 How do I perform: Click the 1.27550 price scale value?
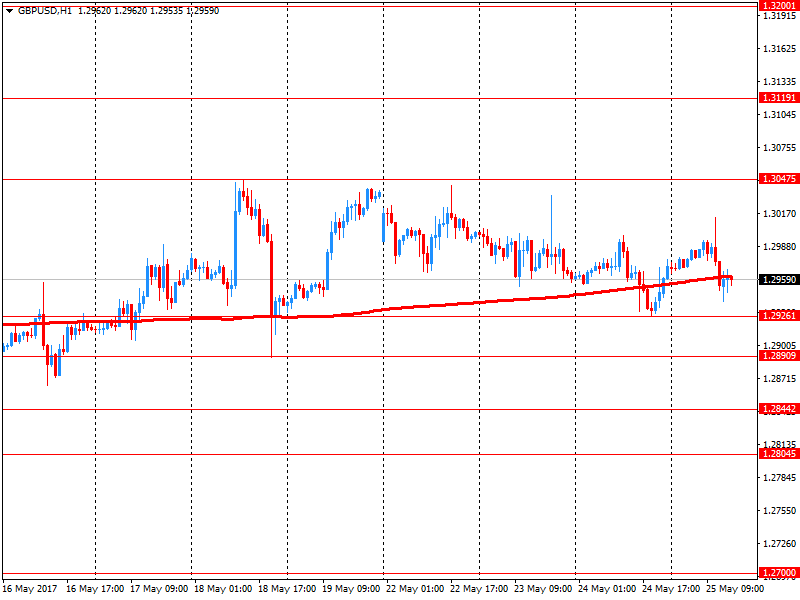779,511
